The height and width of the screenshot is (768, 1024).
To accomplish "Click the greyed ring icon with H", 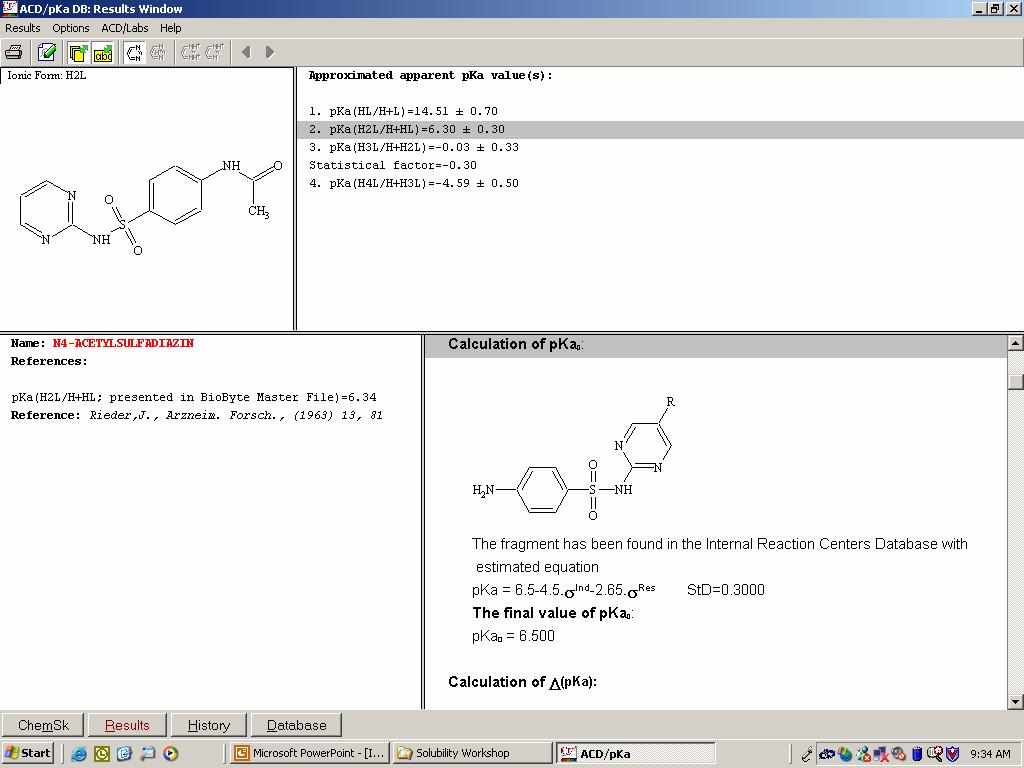I will point(158,52).
